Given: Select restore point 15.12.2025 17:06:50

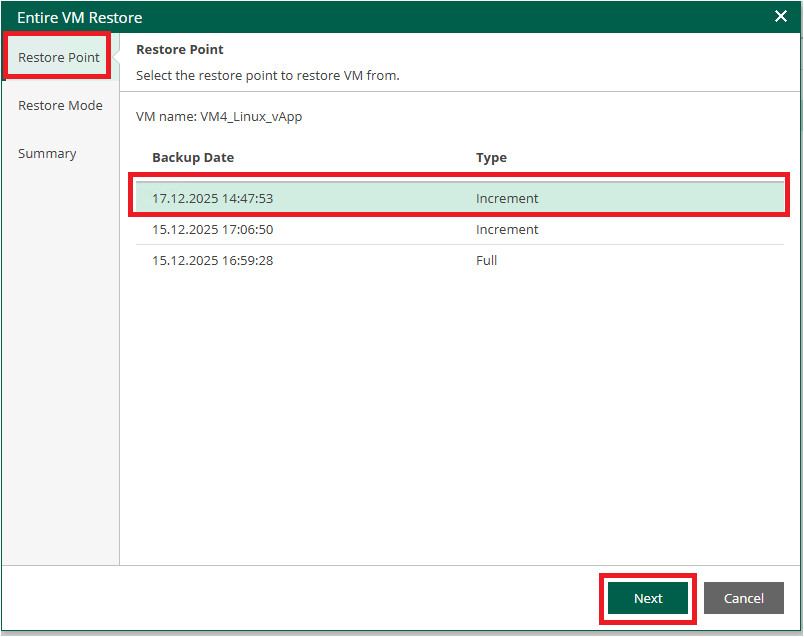Looking at the screenshot, I should 460,229.
